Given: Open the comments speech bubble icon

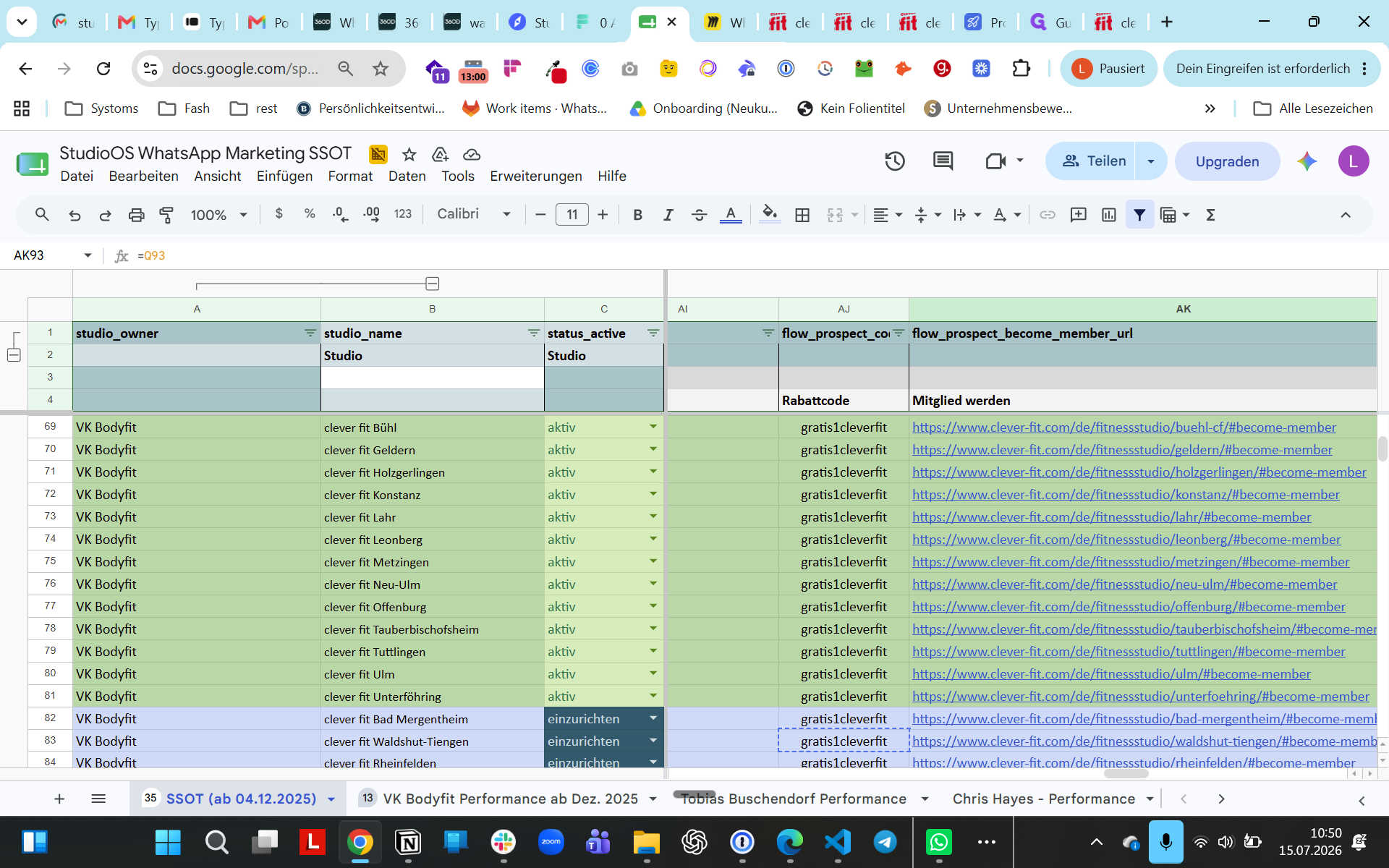Looking at the screenshot, I should click(x=943, y=161).
